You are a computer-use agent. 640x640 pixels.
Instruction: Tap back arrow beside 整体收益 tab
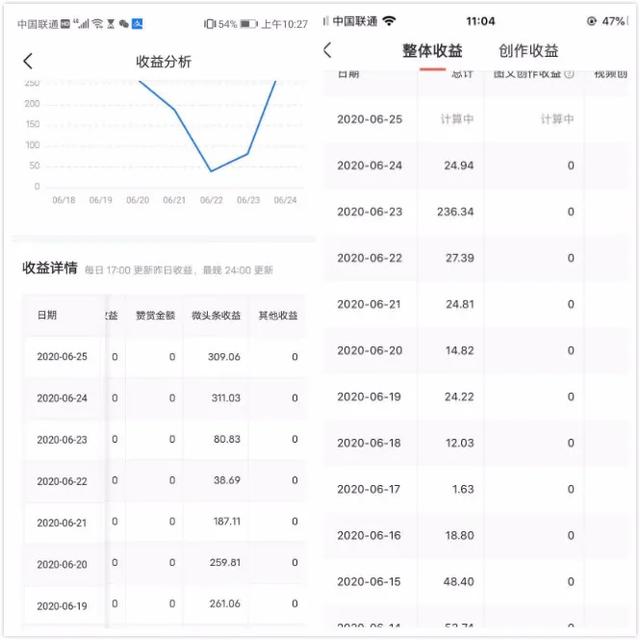[x=328, y=51]
